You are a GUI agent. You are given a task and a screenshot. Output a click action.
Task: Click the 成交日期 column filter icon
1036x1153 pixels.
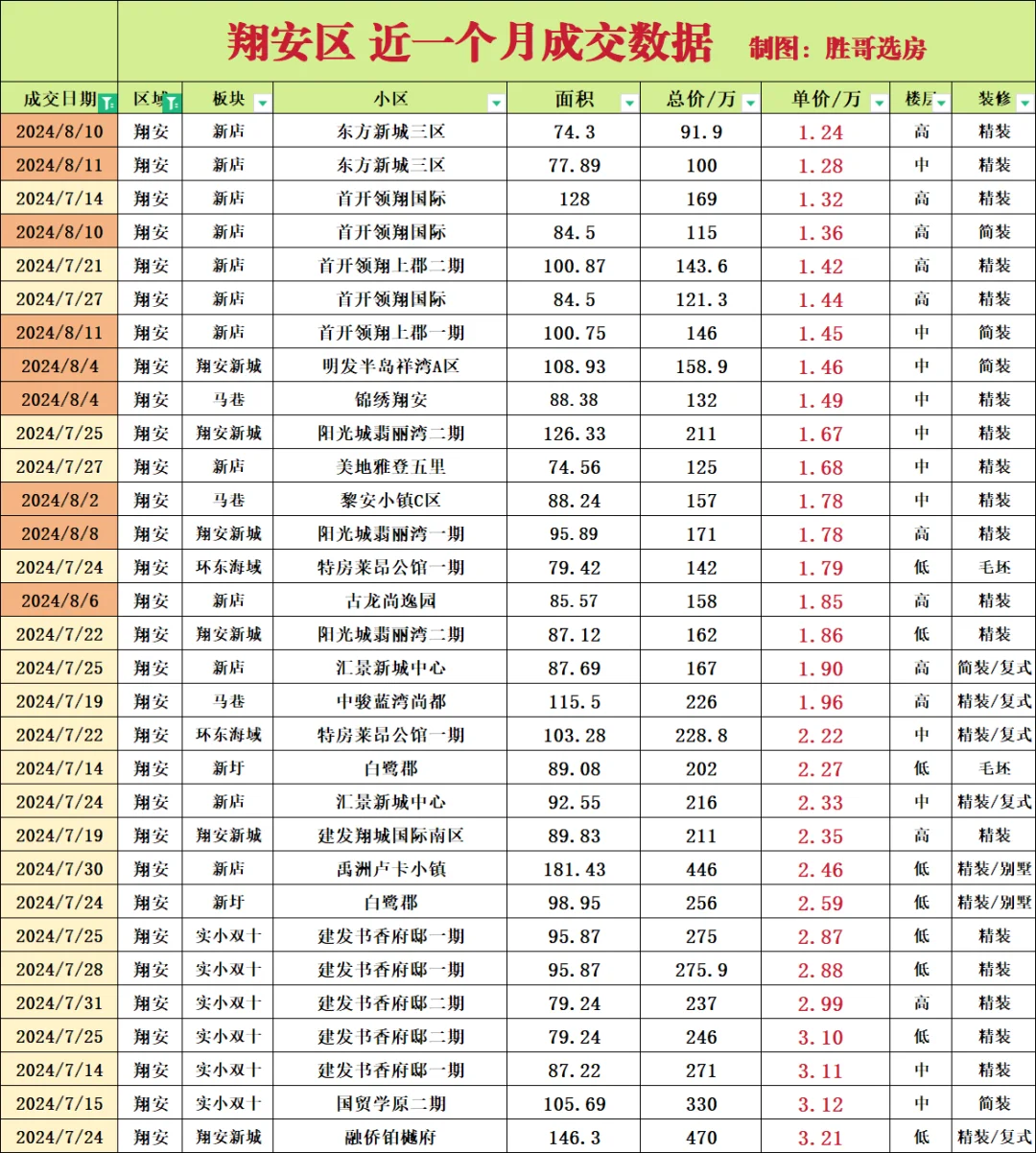[107, 100]
